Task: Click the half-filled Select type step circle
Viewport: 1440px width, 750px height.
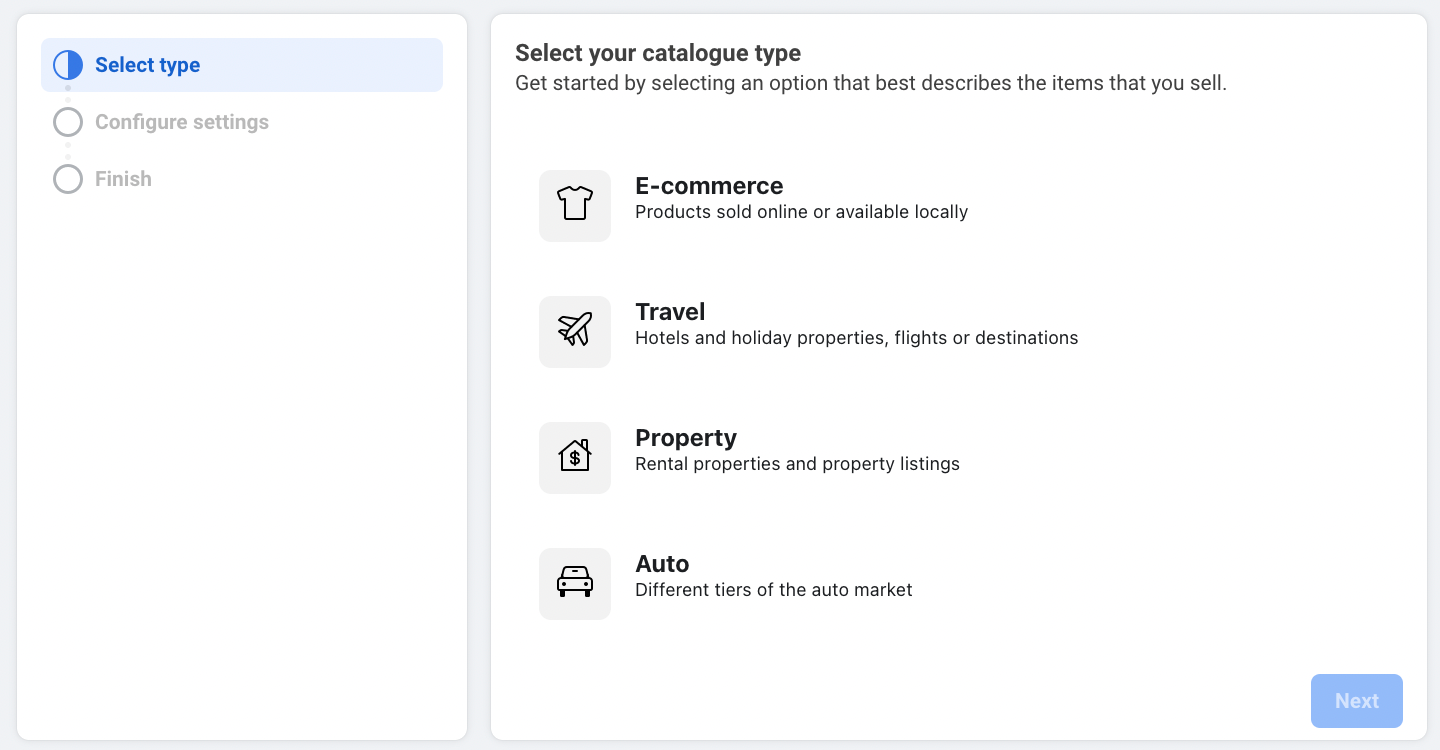Action: click(68, 65)
